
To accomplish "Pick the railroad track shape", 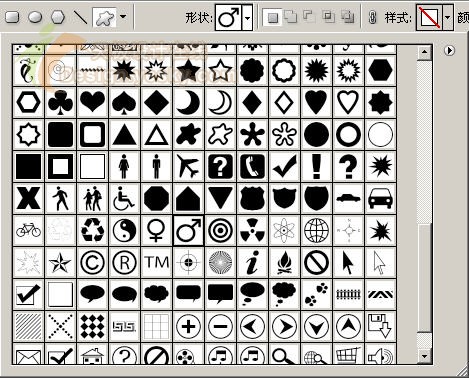I will pos(348,294).
